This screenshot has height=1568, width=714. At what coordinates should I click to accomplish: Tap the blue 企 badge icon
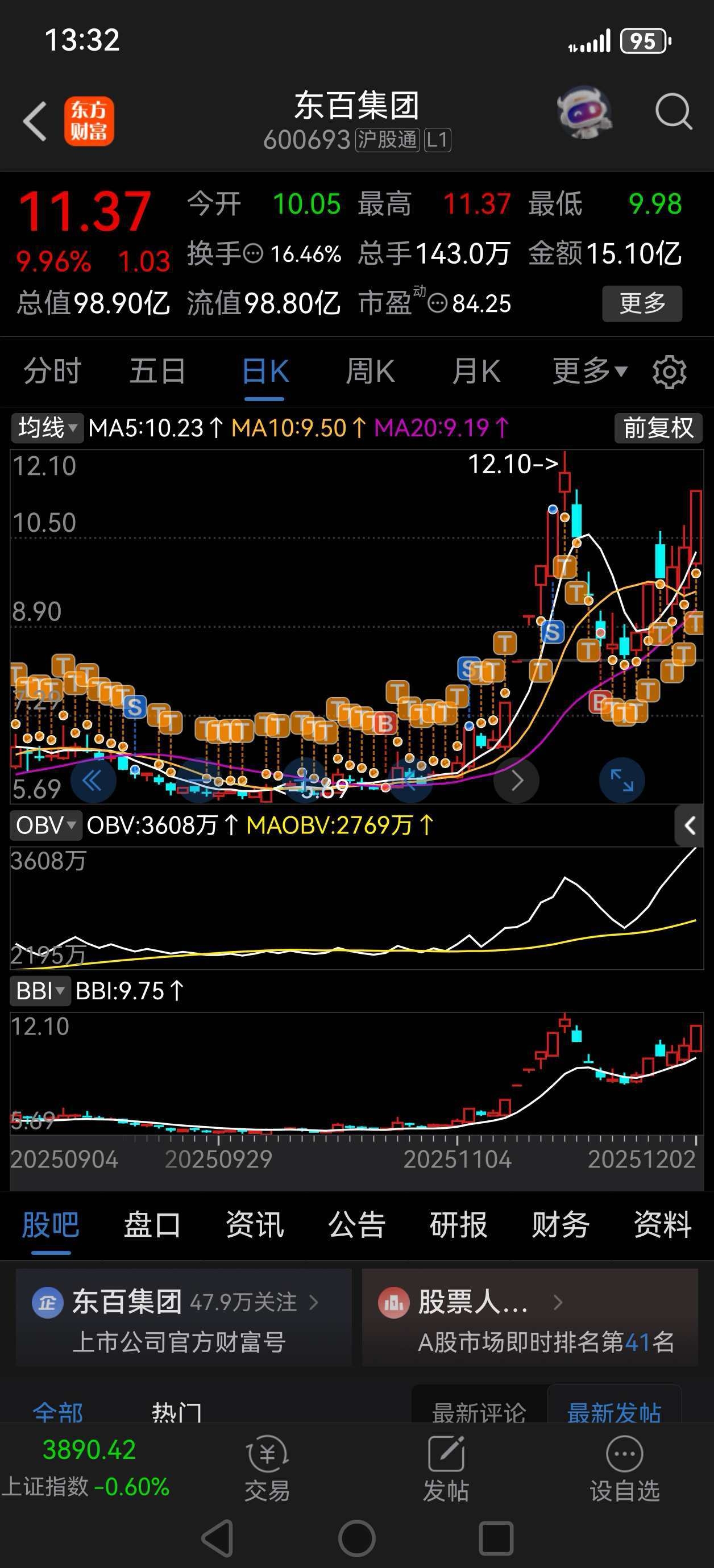48,1303
